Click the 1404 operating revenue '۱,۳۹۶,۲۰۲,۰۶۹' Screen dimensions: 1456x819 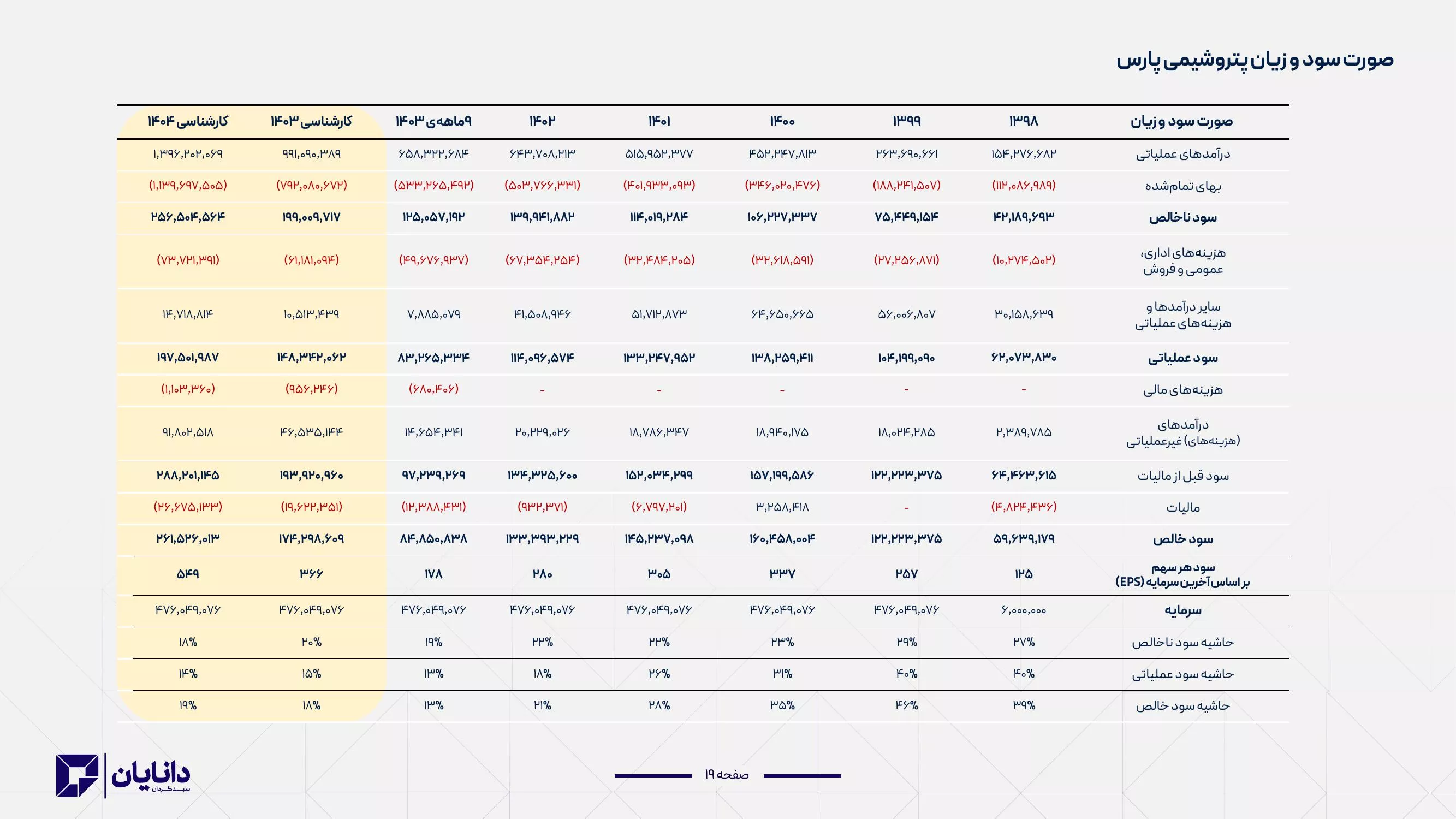pos(188,154)
